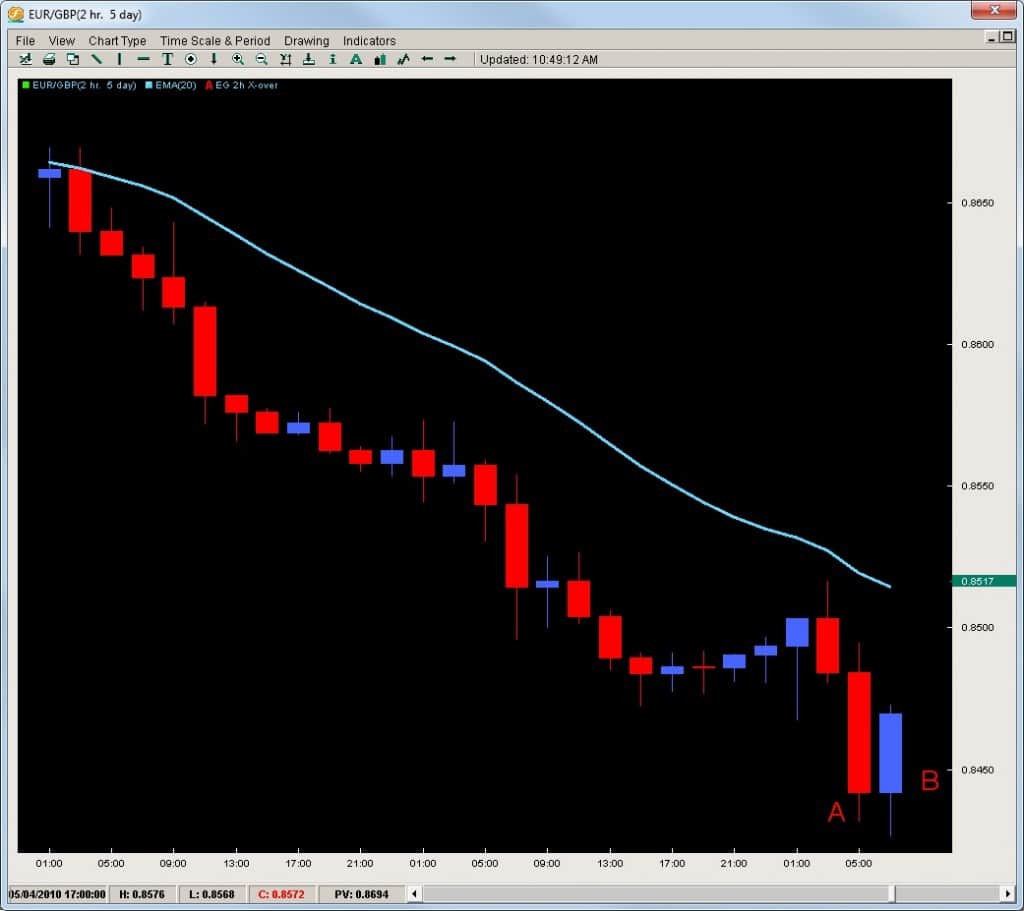Click the 0.8450 price axis label
Screen dimensions: 1024x911
978,770
